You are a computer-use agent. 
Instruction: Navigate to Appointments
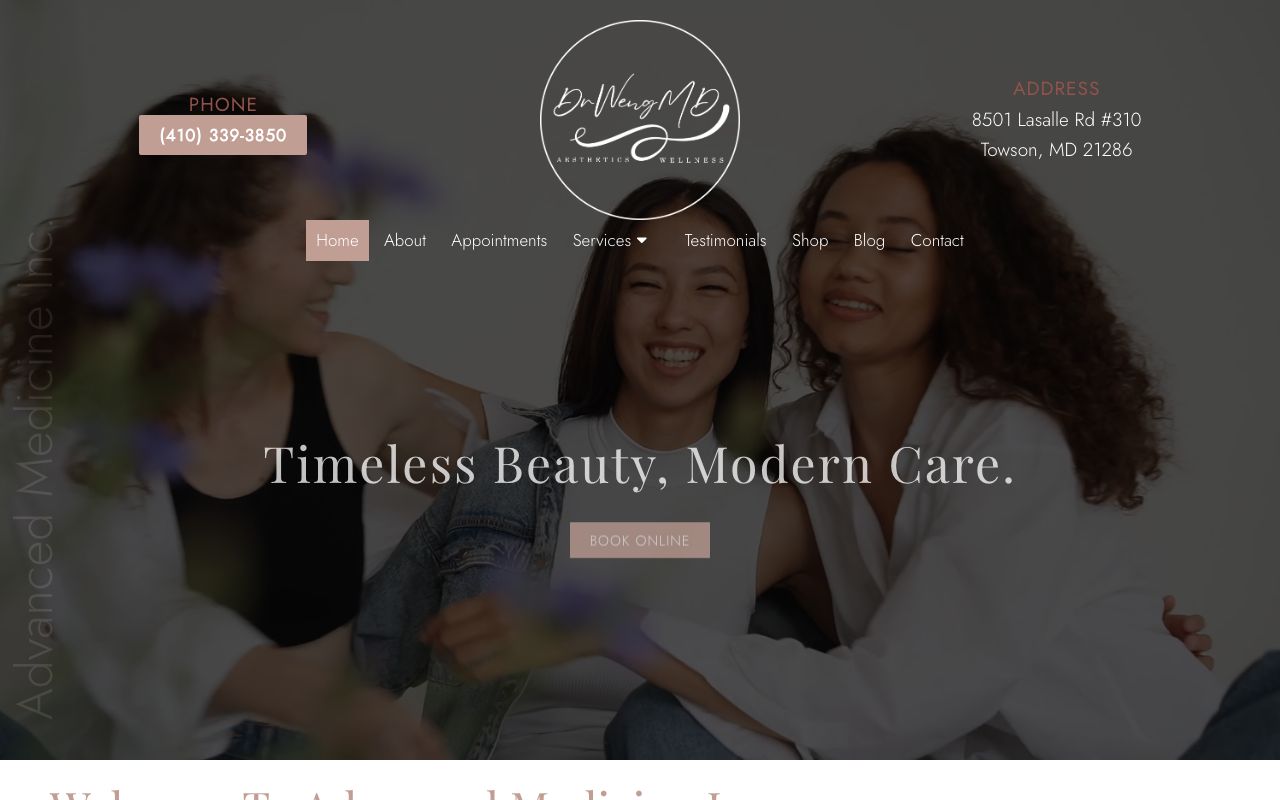499,240
